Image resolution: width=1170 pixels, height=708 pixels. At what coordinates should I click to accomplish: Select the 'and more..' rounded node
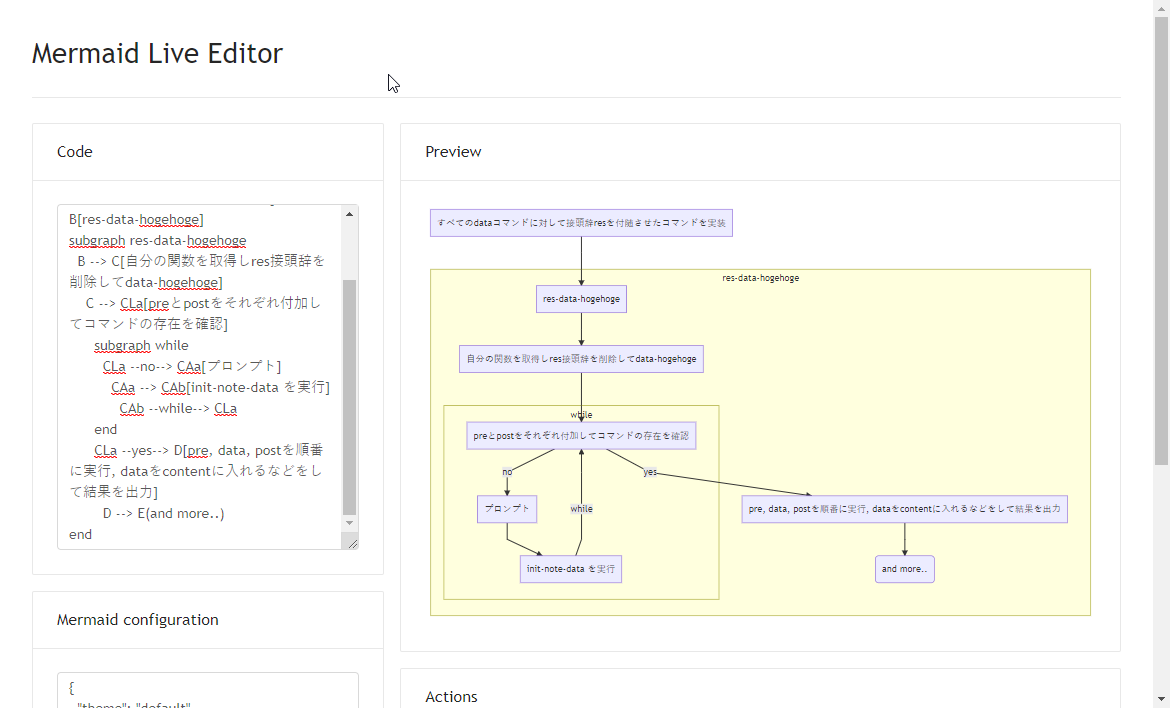[x=904, y=569]
